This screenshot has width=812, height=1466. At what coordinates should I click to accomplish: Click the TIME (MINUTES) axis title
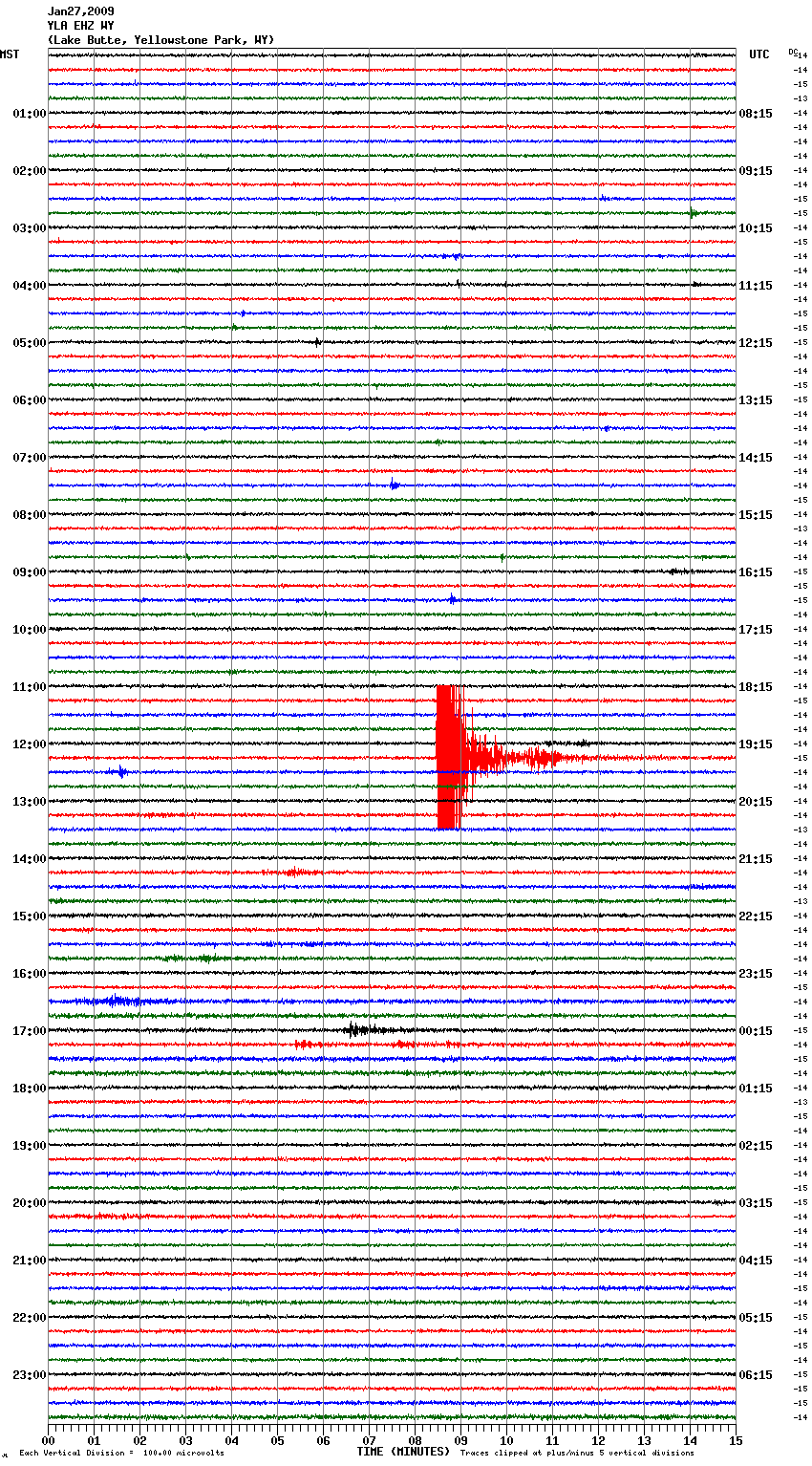click(x=403, y=1452)
